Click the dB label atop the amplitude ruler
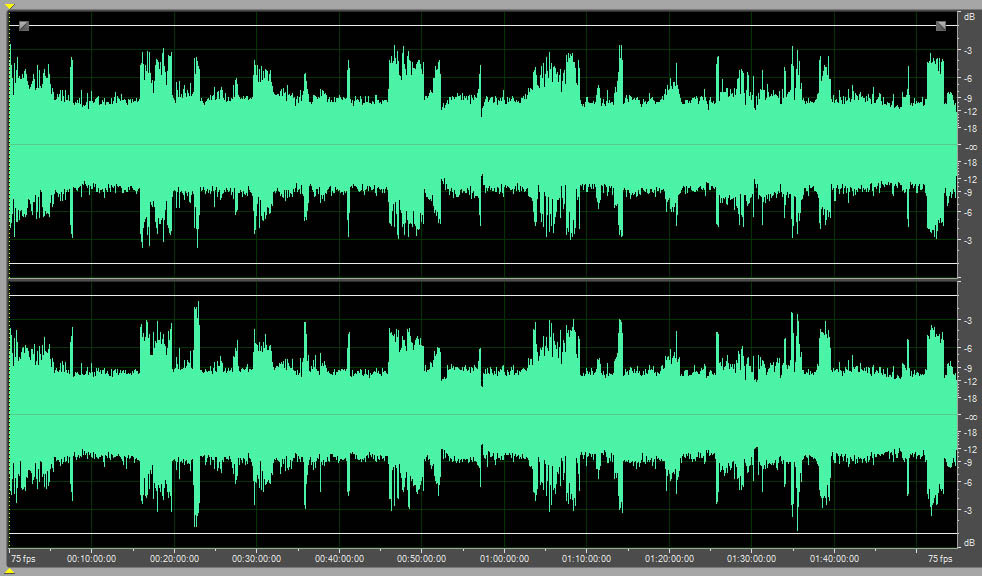 click(969, 18)
